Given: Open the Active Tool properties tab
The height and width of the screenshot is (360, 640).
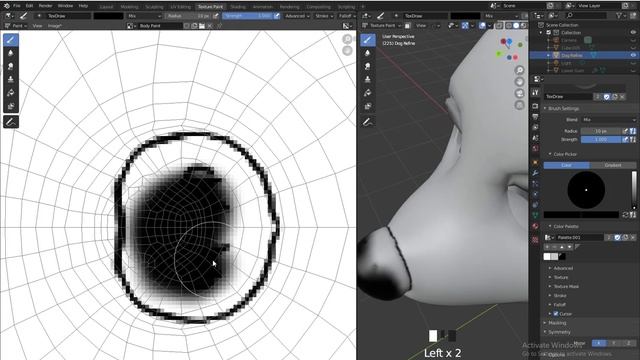Looking at the screenshot, I should pyautogui.click(x=535, y=93).
